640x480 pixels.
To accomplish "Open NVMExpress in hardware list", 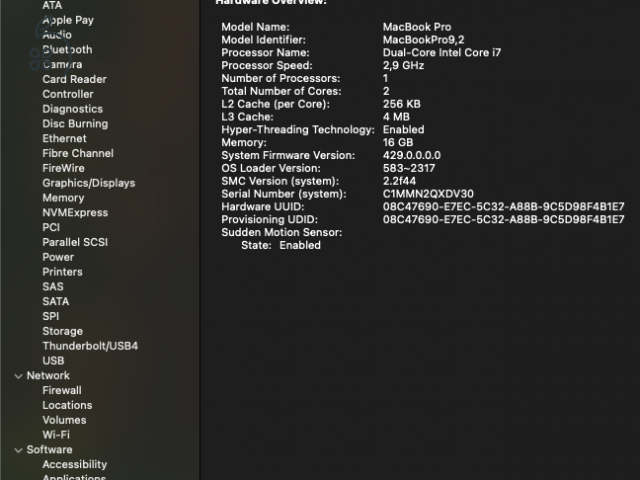I will pos(75,213).
